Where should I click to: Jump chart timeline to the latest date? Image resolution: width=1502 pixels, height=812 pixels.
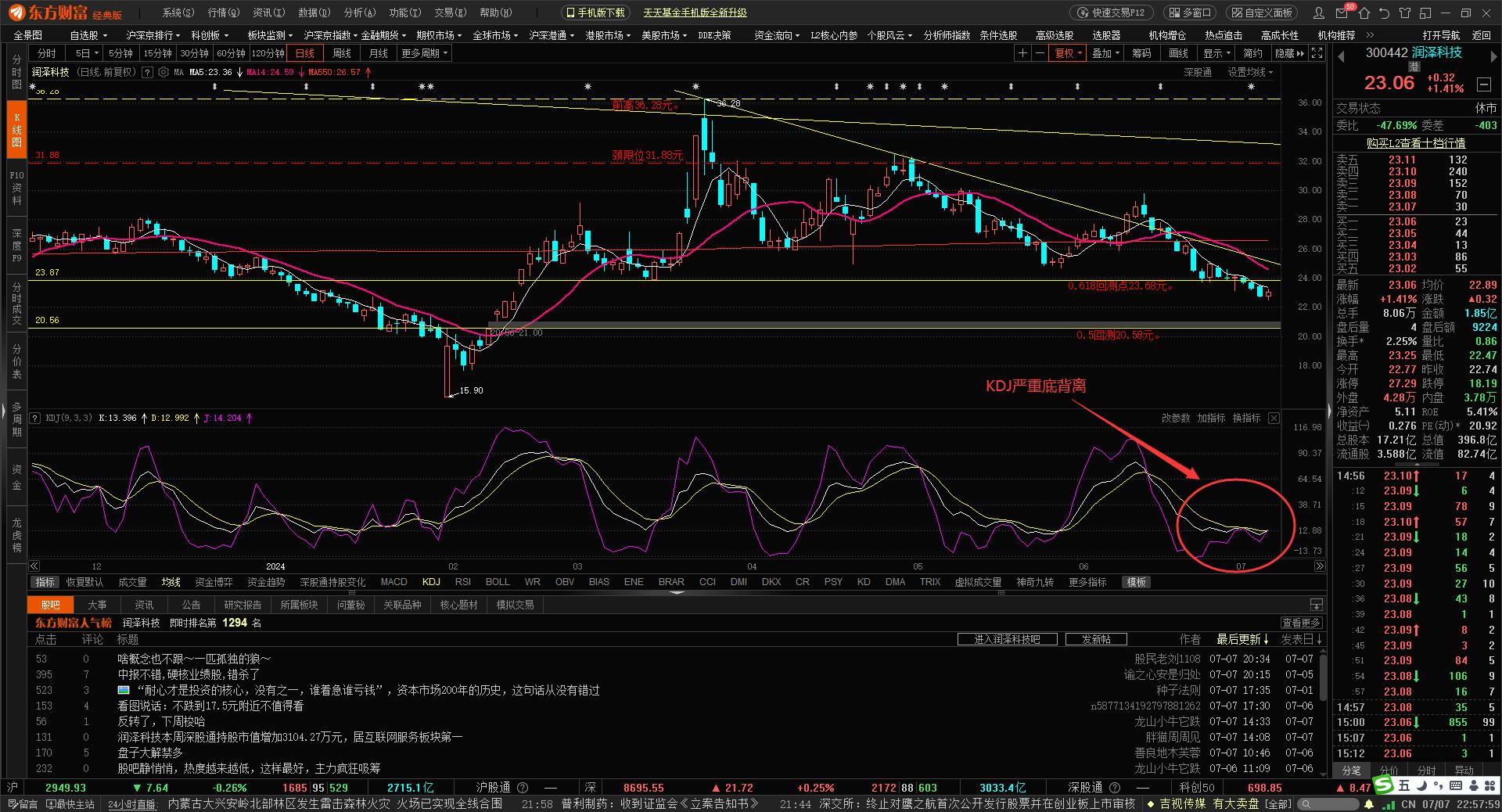coord(1320,566)
